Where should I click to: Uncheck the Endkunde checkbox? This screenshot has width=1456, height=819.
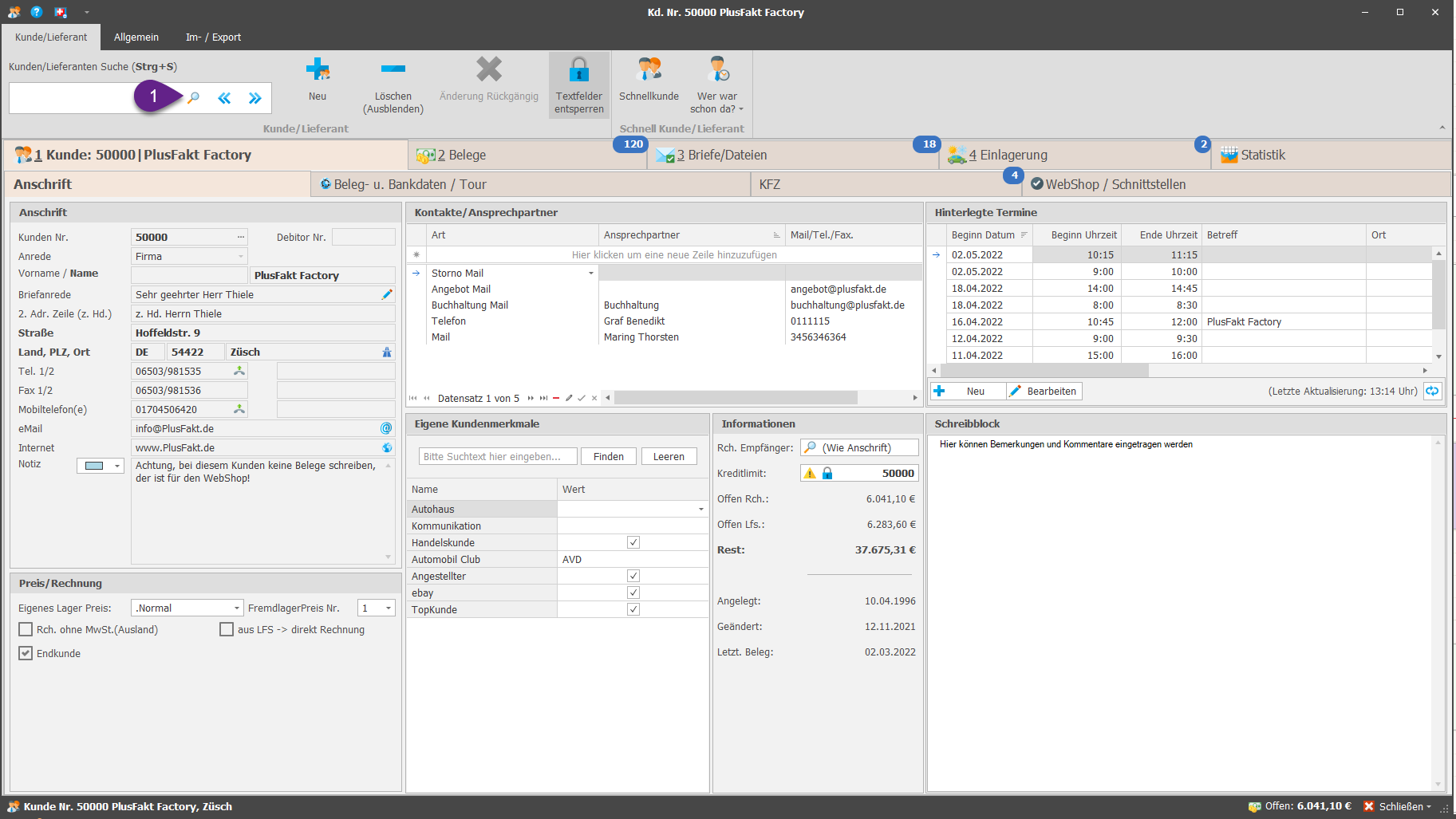point(26,653)
